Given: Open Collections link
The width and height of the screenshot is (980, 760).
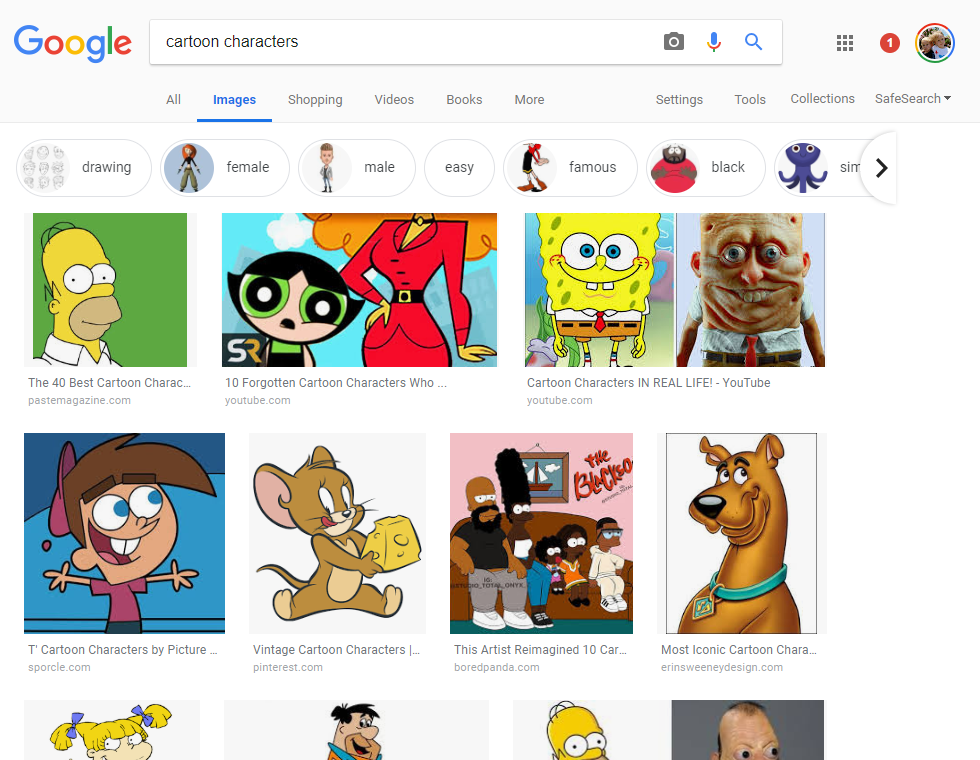Looking at the screenshot, I should coord(822,99).
